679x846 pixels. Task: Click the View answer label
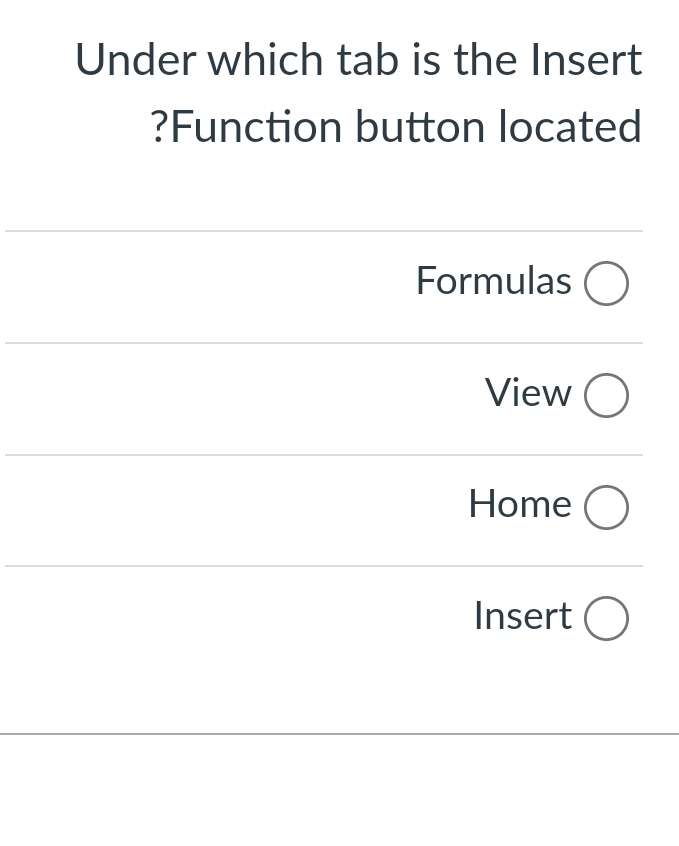(528, 393)
